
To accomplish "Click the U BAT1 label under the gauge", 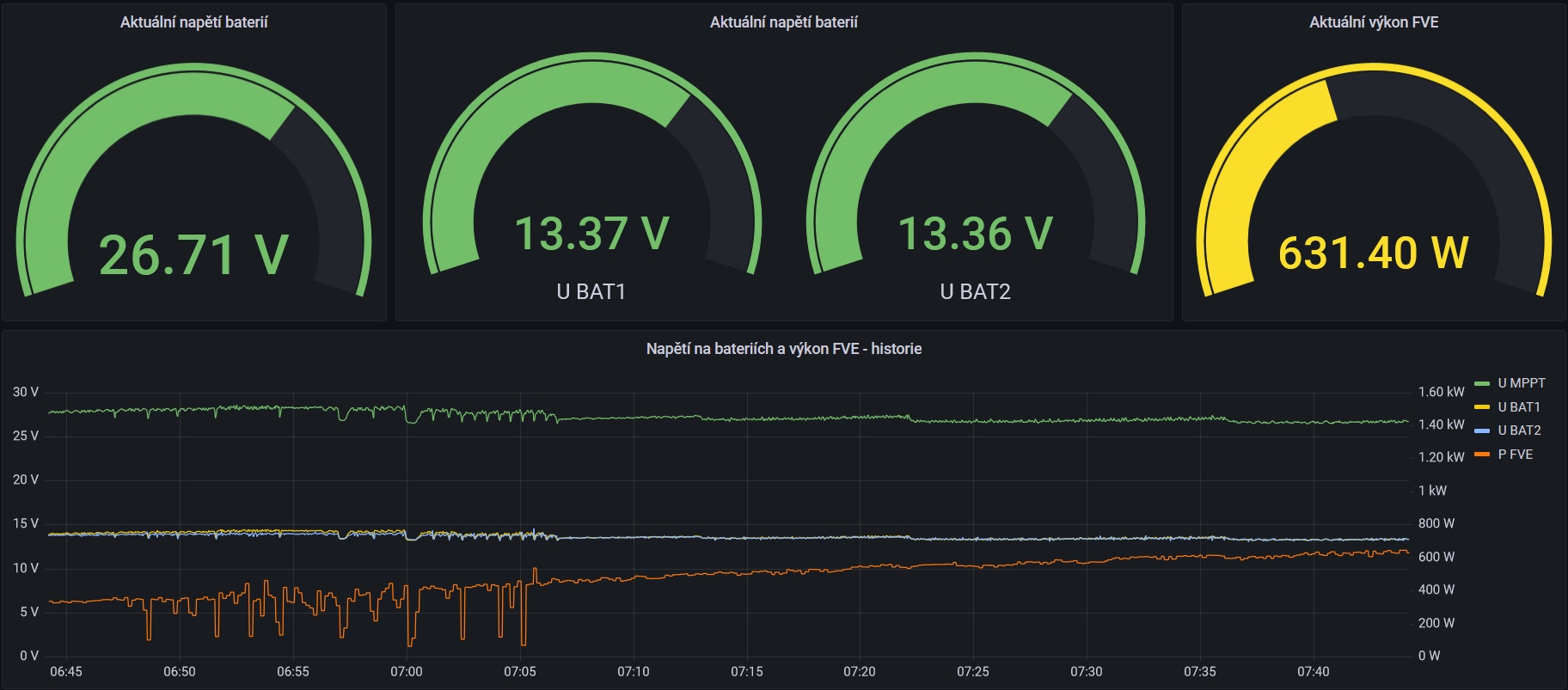I will (591, 292).
